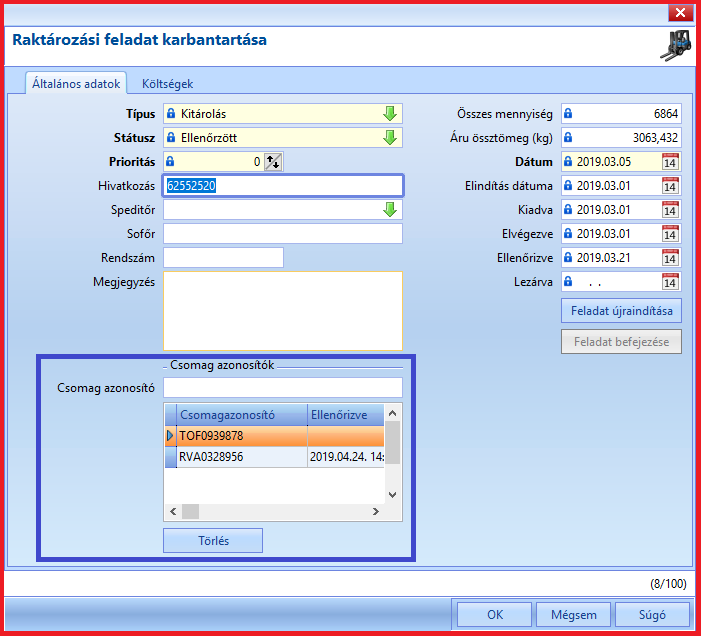The height and width of the screenshot is (636, 701).
Task: Open calendar for Ellenőrizve date
Action: (x=669, y=258)
